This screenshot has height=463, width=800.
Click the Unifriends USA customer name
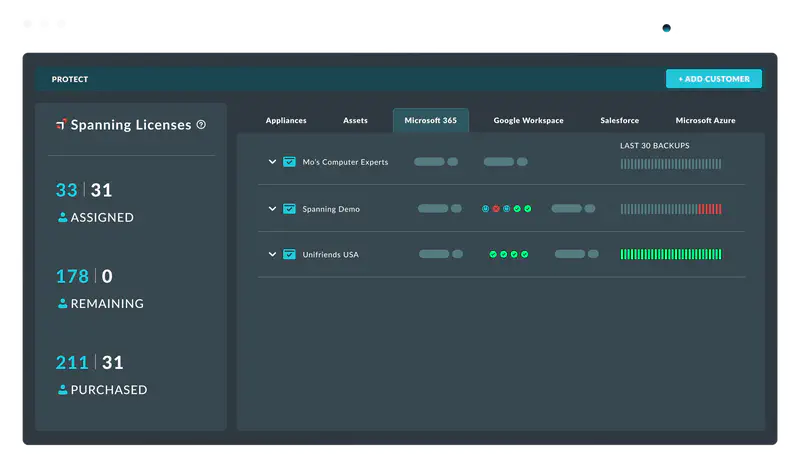pyautogui.click(x=330, y=254)
